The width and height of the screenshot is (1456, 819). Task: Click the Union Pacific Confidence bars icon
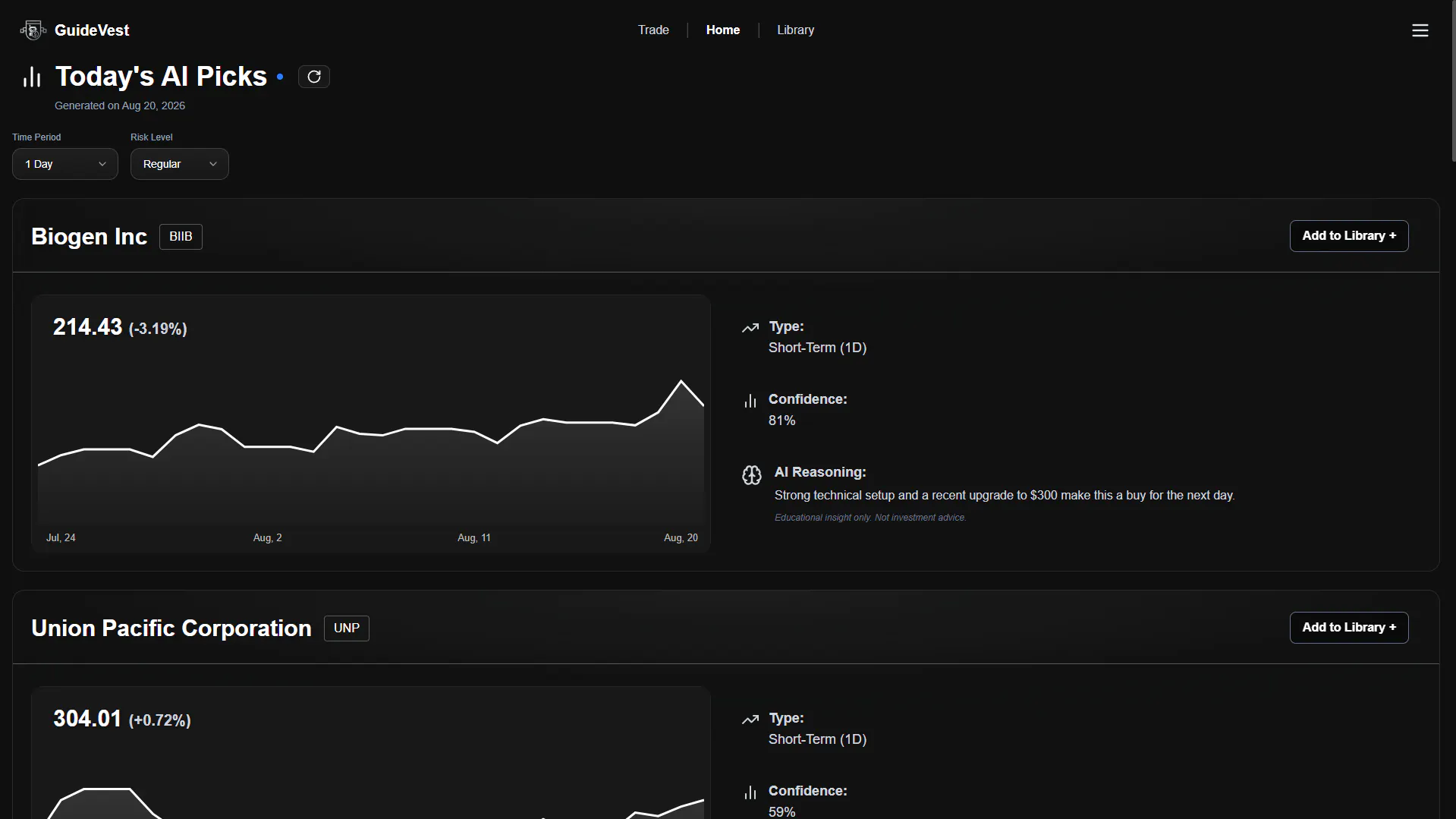click(750, 792)
